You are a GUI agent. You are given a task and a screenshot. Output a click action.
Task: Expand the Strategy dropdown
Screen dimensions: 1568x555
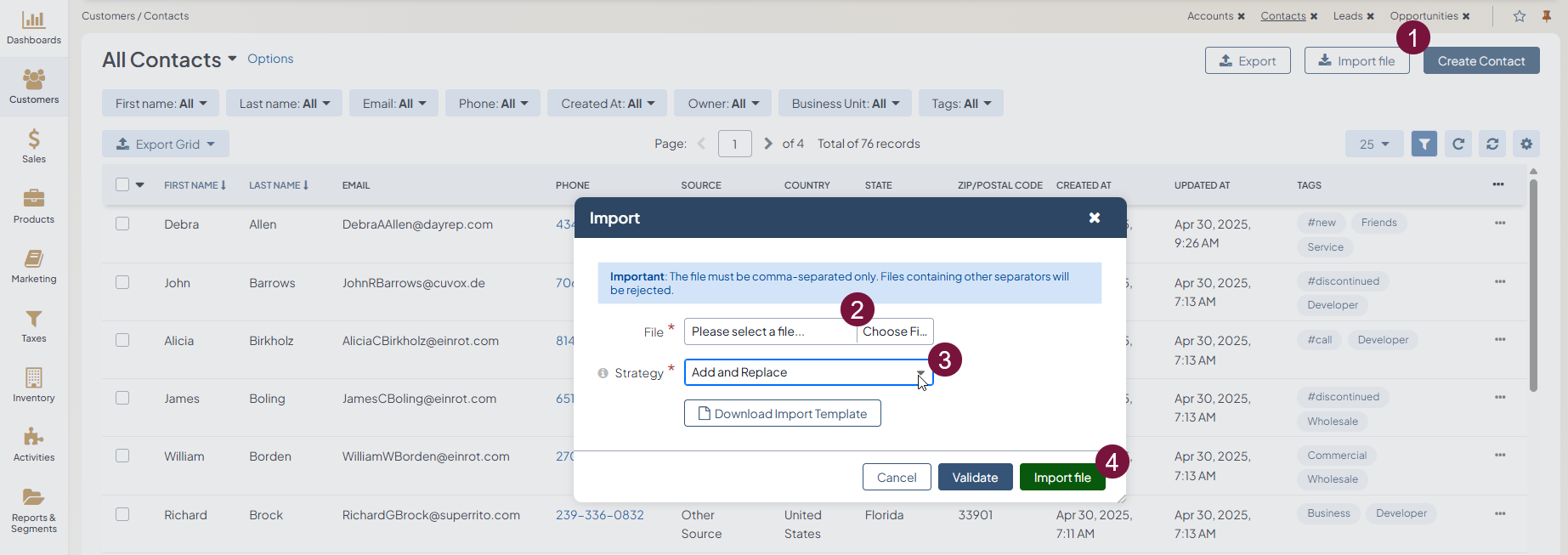point(807,372)
